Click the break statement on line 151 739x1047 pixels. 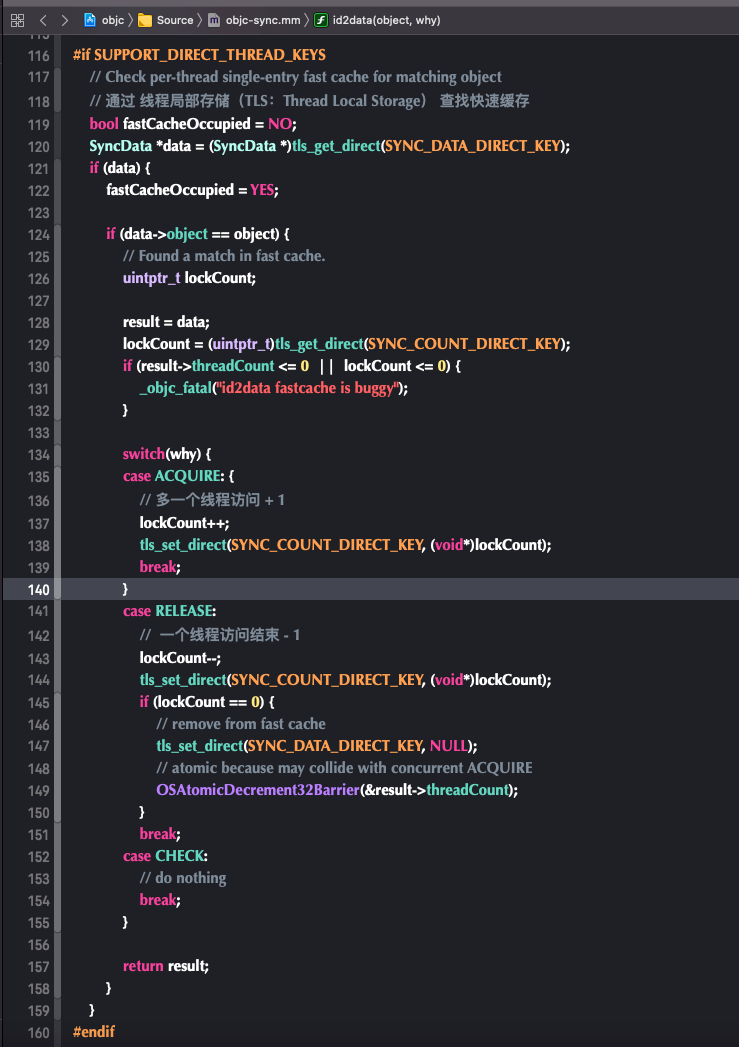(160, 834)
